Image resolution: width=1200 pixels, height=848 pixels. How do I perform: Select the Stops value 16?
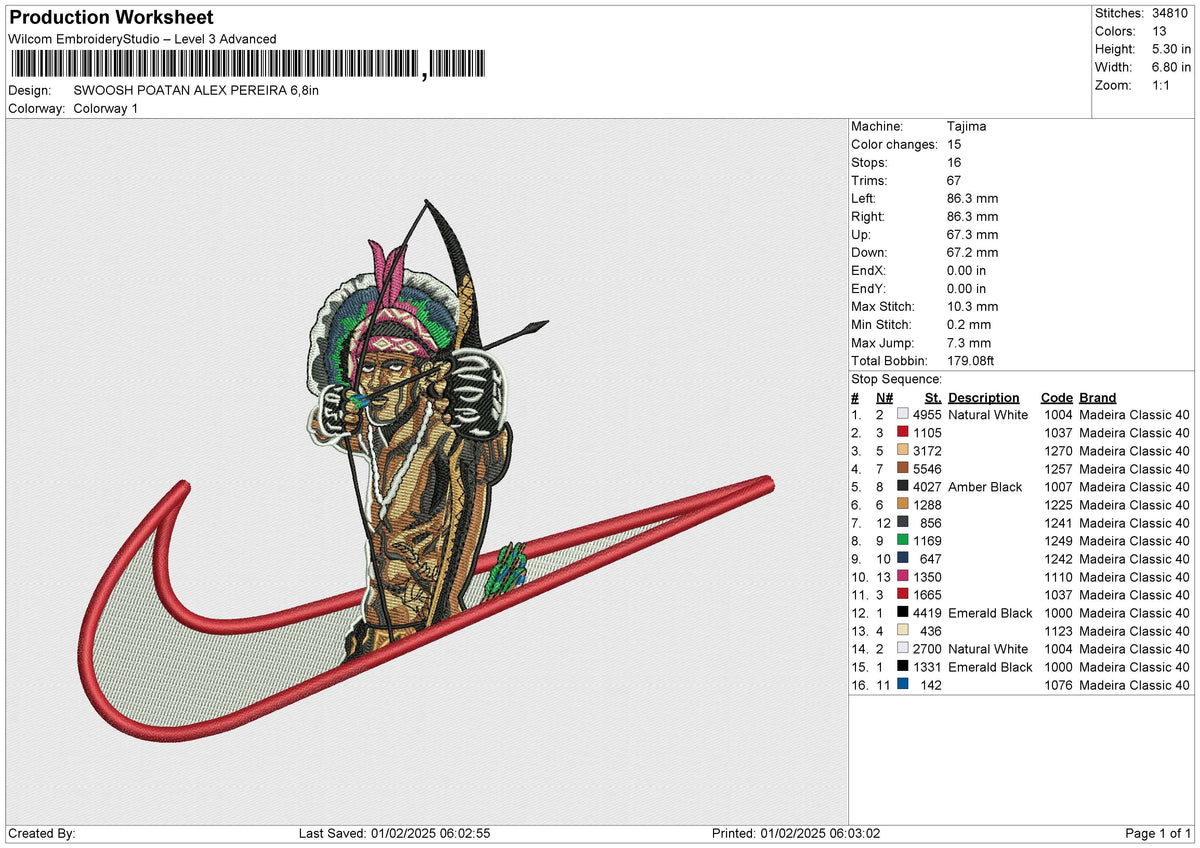pyautogui.click(x=954, y=162)
